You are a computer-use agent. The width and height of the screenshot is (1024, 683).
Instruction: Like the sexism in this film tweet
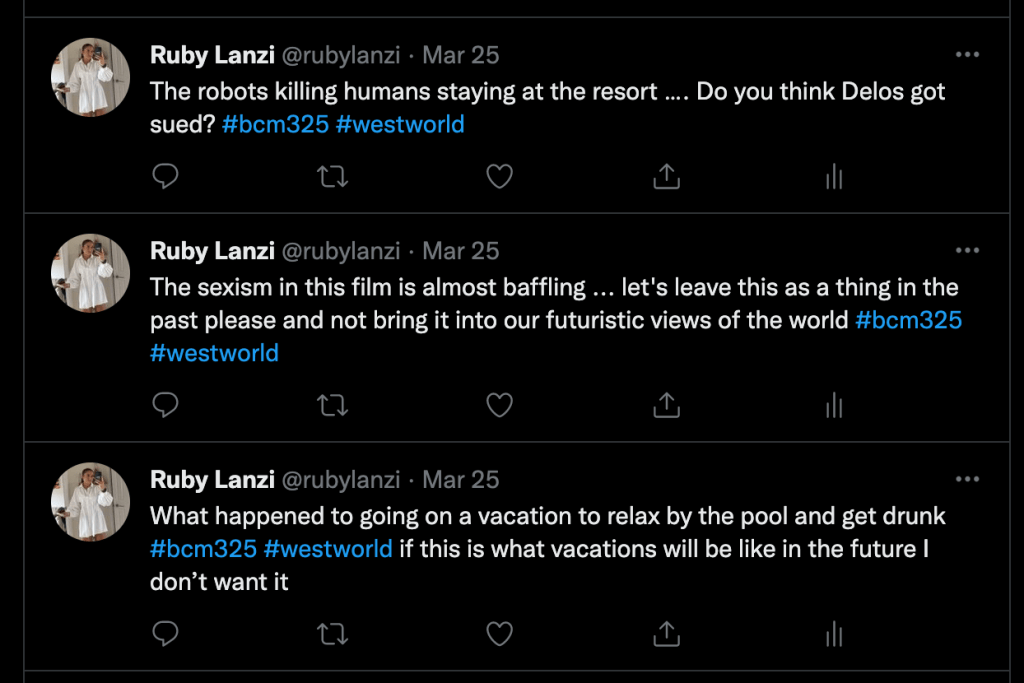[499, 405]
